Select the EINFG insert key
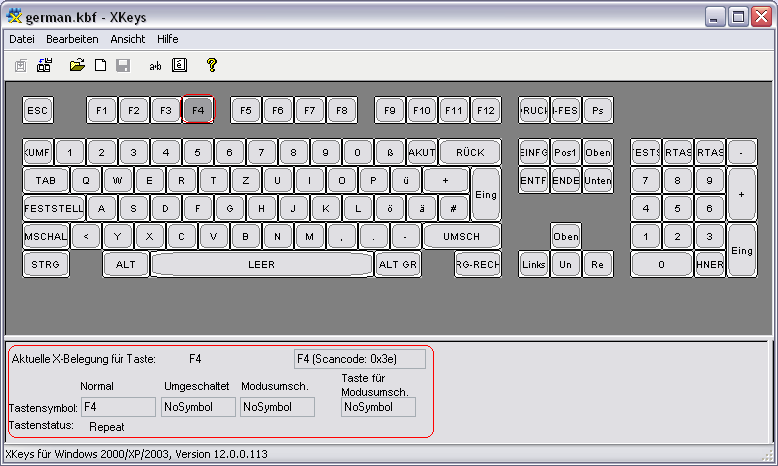778x466 pixels. coord(534,152)
